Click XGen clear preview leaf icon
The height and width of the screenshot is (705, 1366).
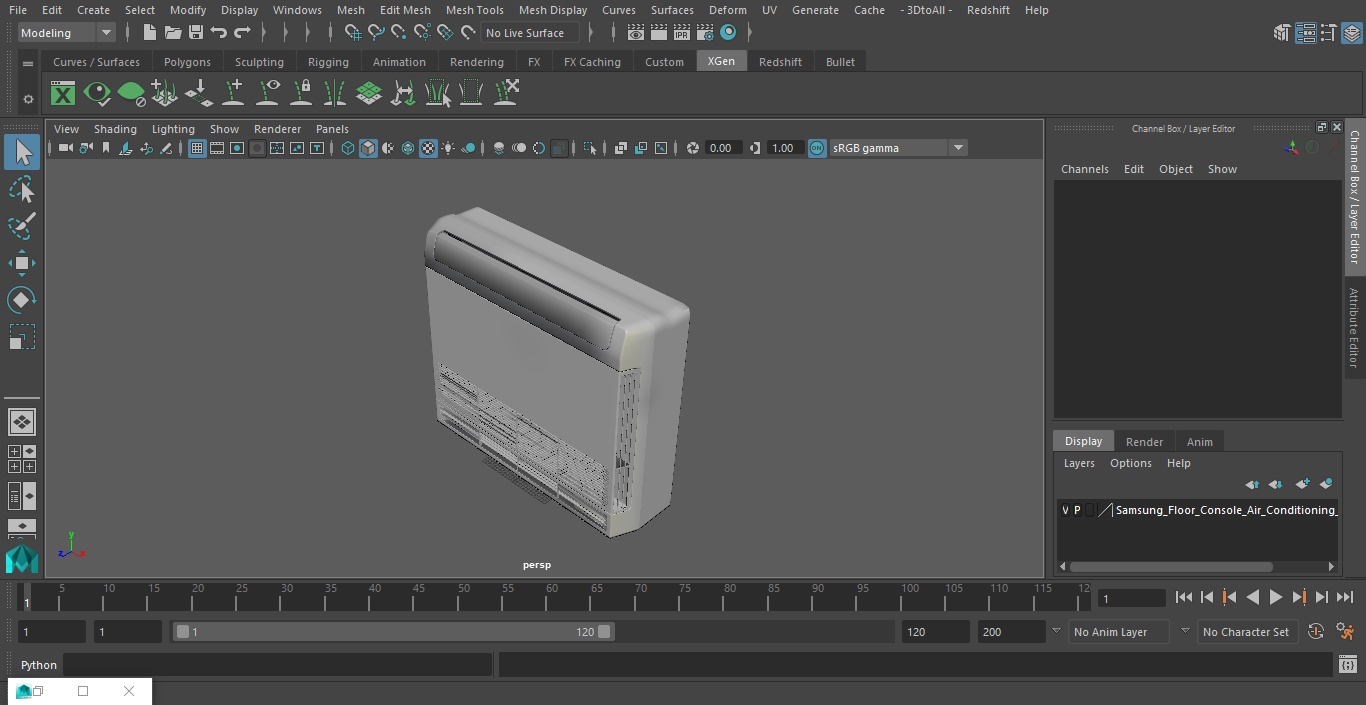coord(131,94)
